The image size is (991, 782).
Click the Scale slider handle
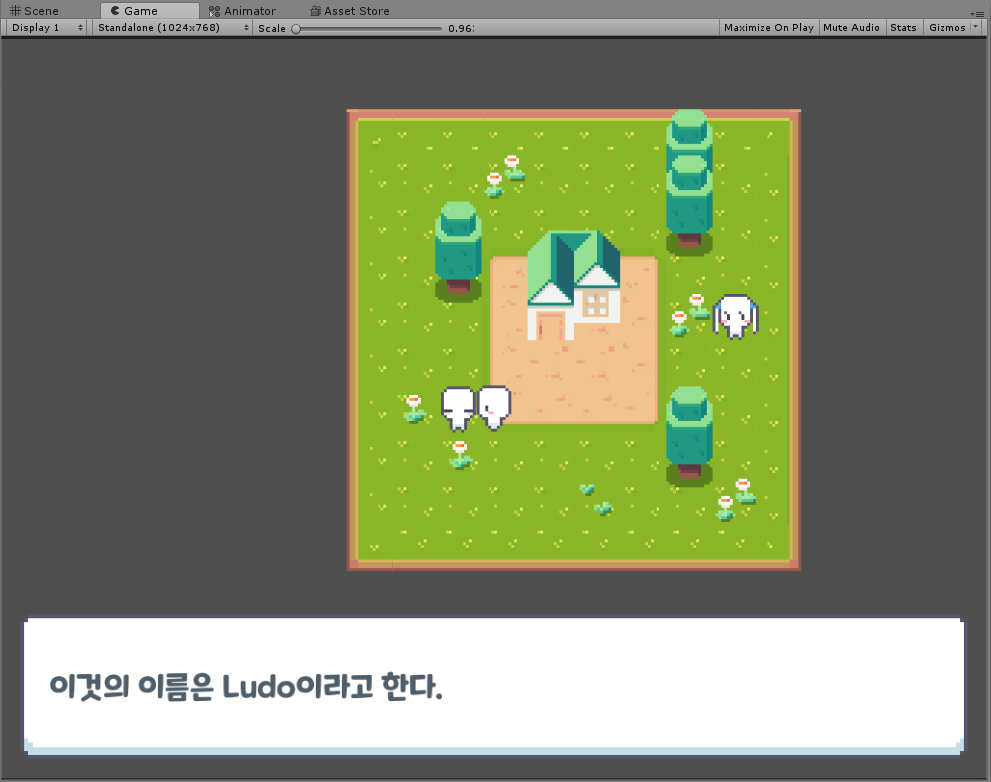pos(296,28)
